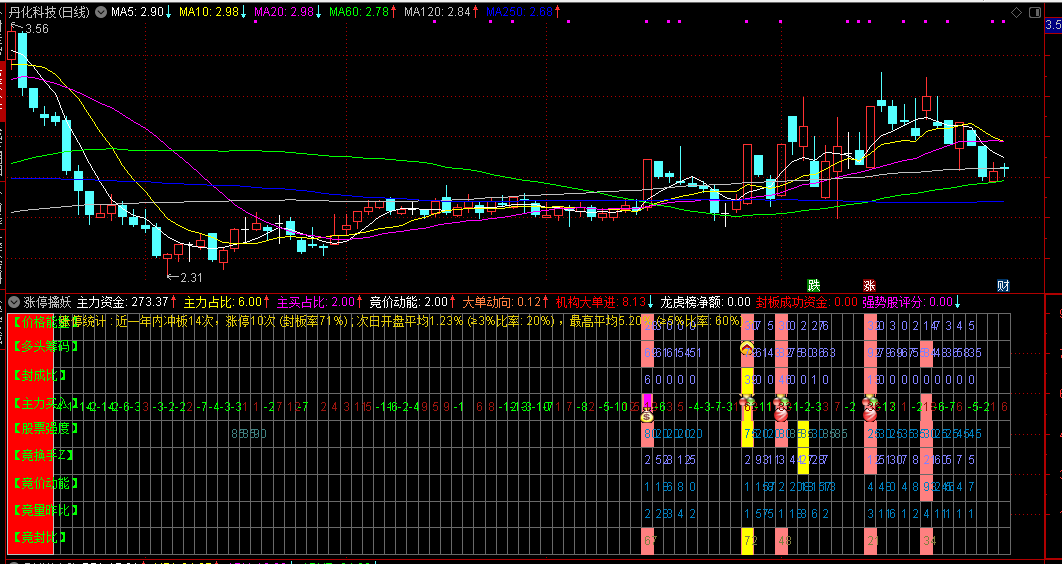The height and width of the screenshot is (564, 1062).
Task: Click the 丹化科技(日线) chart title
Action: pos(48,12)
